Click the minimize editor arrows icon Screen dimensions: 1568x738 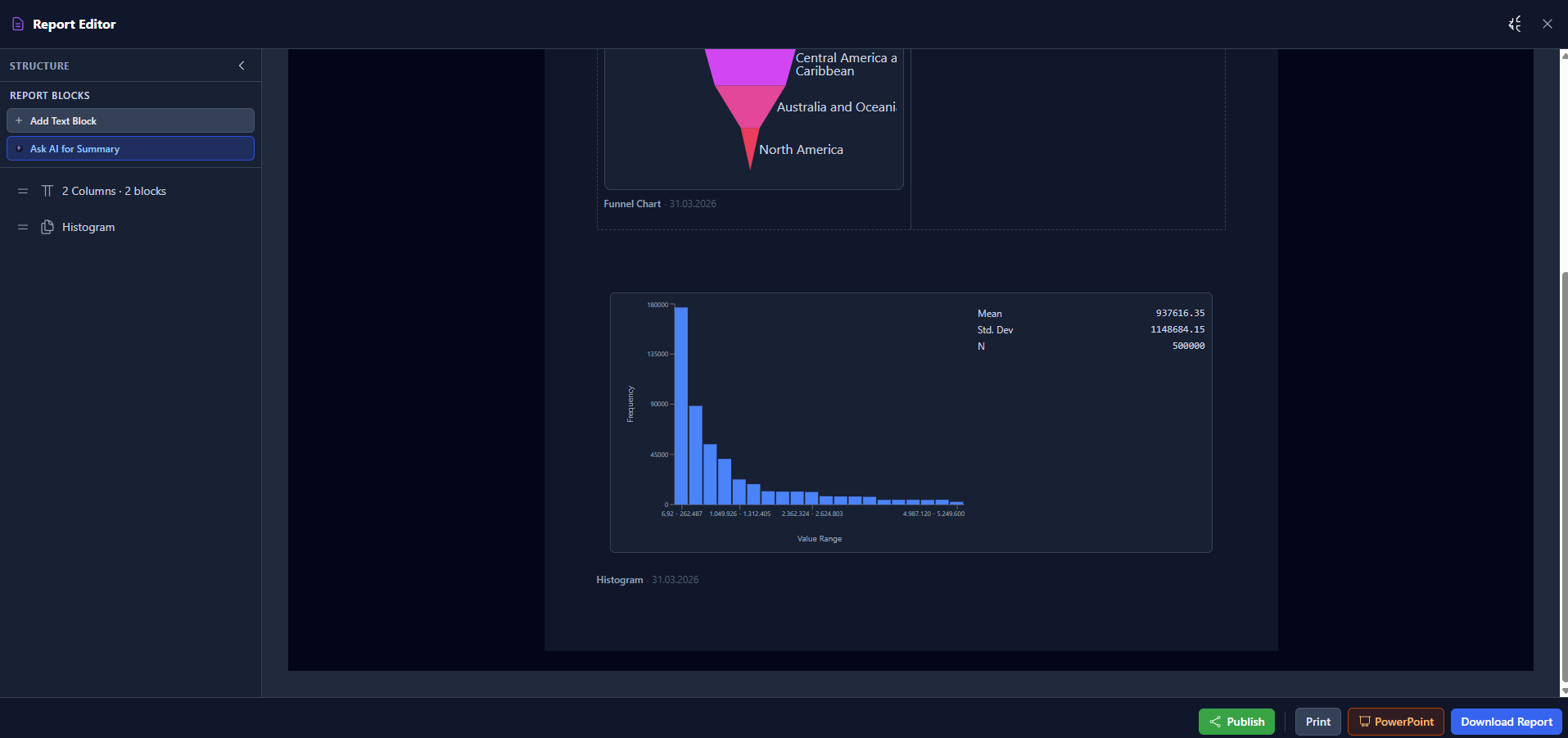pyautogui.click(x=1515, y=24)
